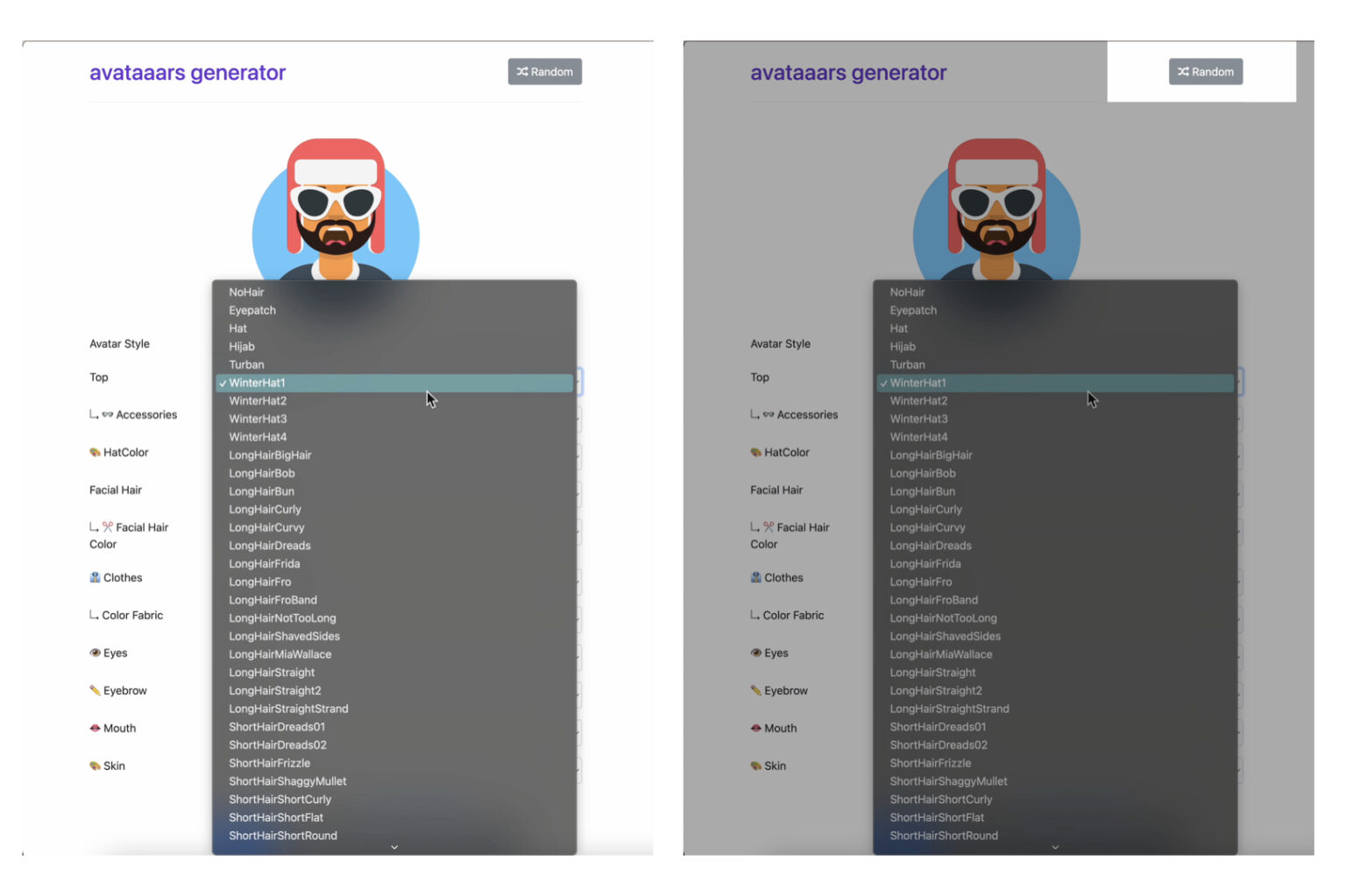Click the scroll-down chevron at bottom of right list
Viewport: 1346px width, 896px height.
click(1055, 847)
